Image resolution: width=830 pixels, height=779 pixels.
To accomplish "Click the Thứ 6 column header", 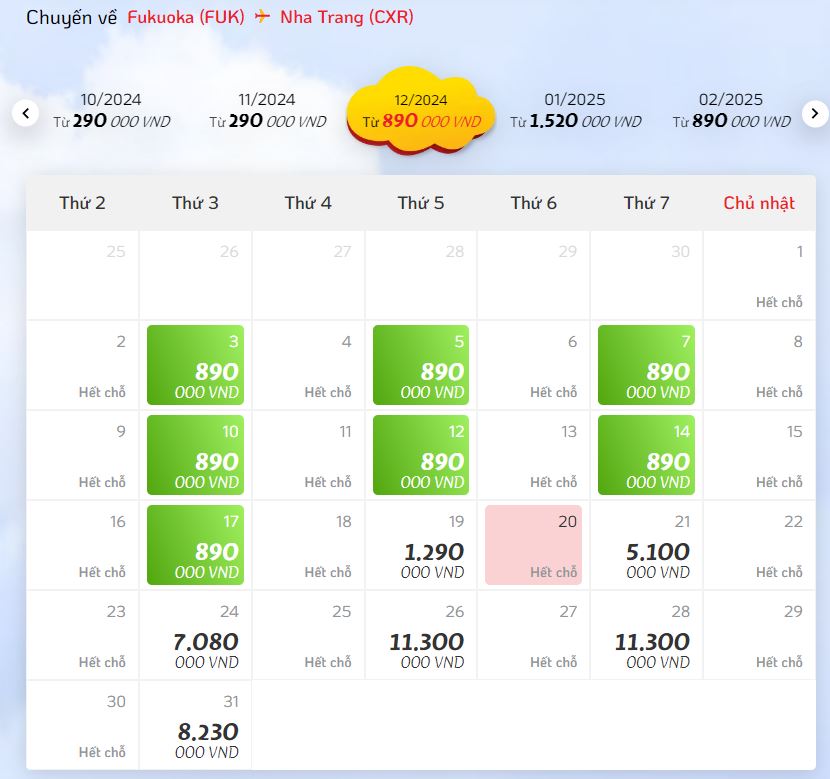I will point(534,203).
